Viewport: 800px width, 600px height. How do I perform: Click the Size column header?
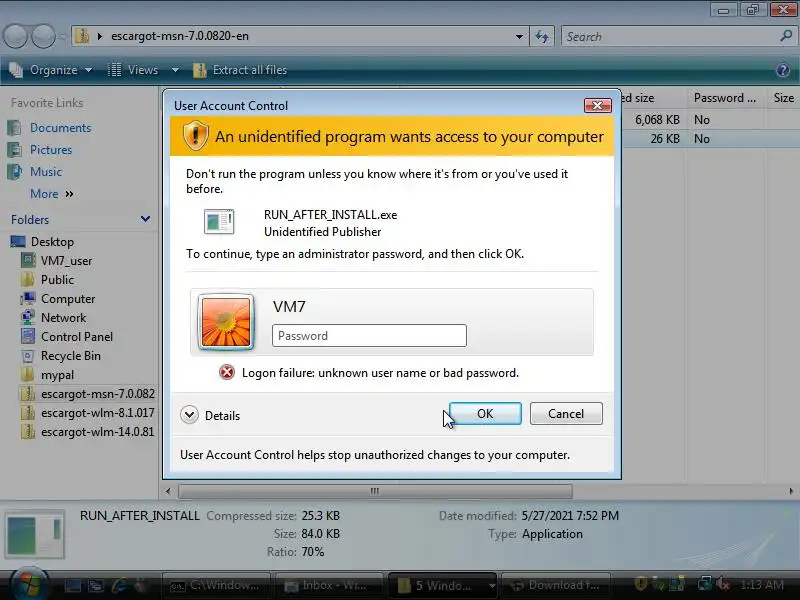click(783, 97)
